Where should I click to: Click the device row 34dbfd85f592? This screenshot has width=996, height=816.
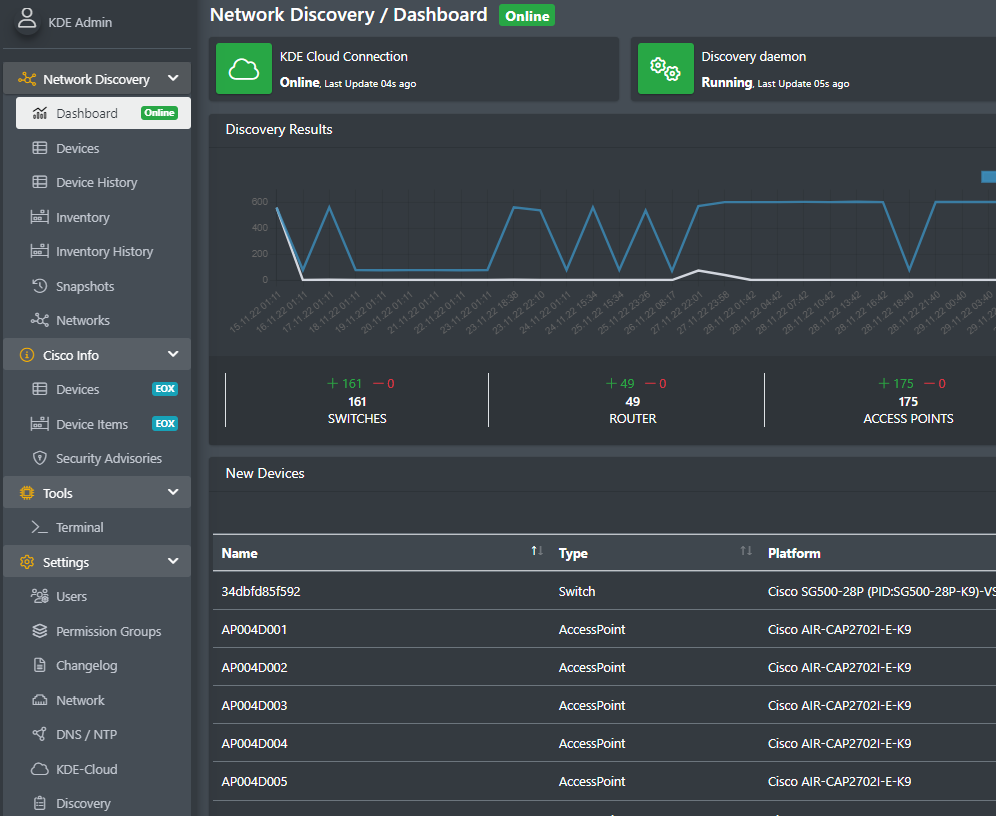pyautogui.click(x=604, y=591)
